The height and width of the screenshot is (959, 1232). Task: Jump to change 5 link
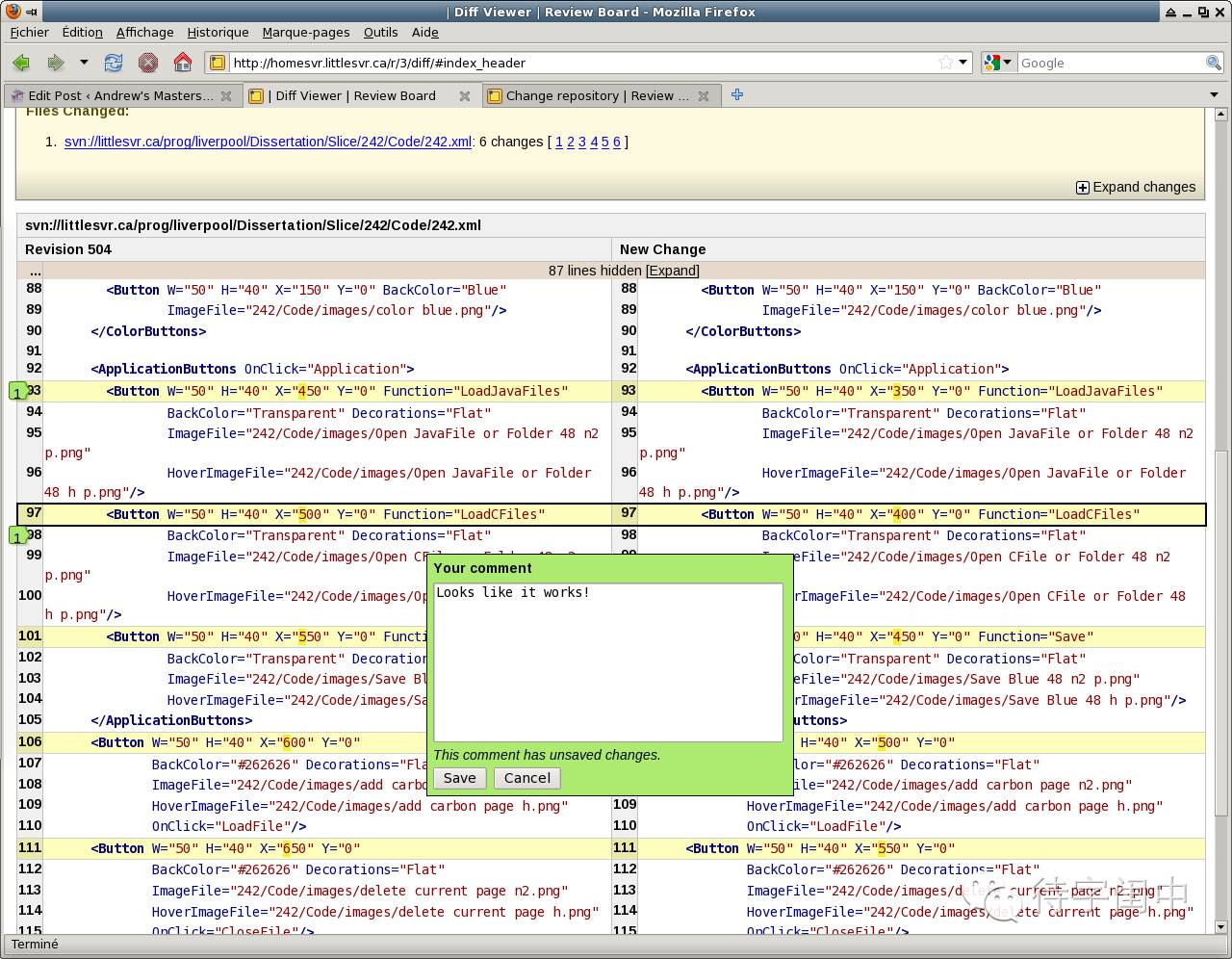[605, 142]
